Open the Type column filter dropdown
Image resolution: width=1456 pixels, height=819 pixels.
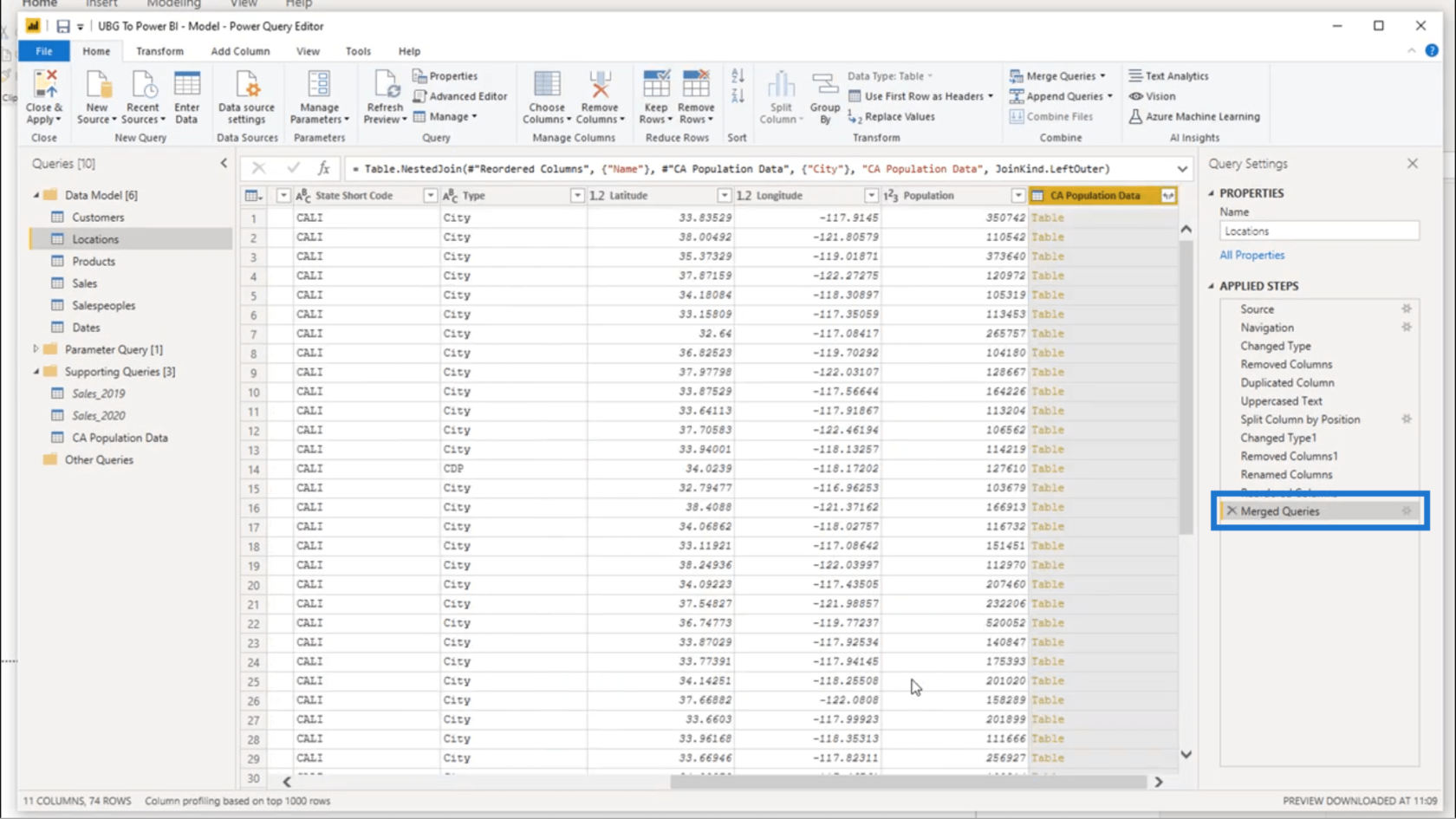(x=577, y=196)
